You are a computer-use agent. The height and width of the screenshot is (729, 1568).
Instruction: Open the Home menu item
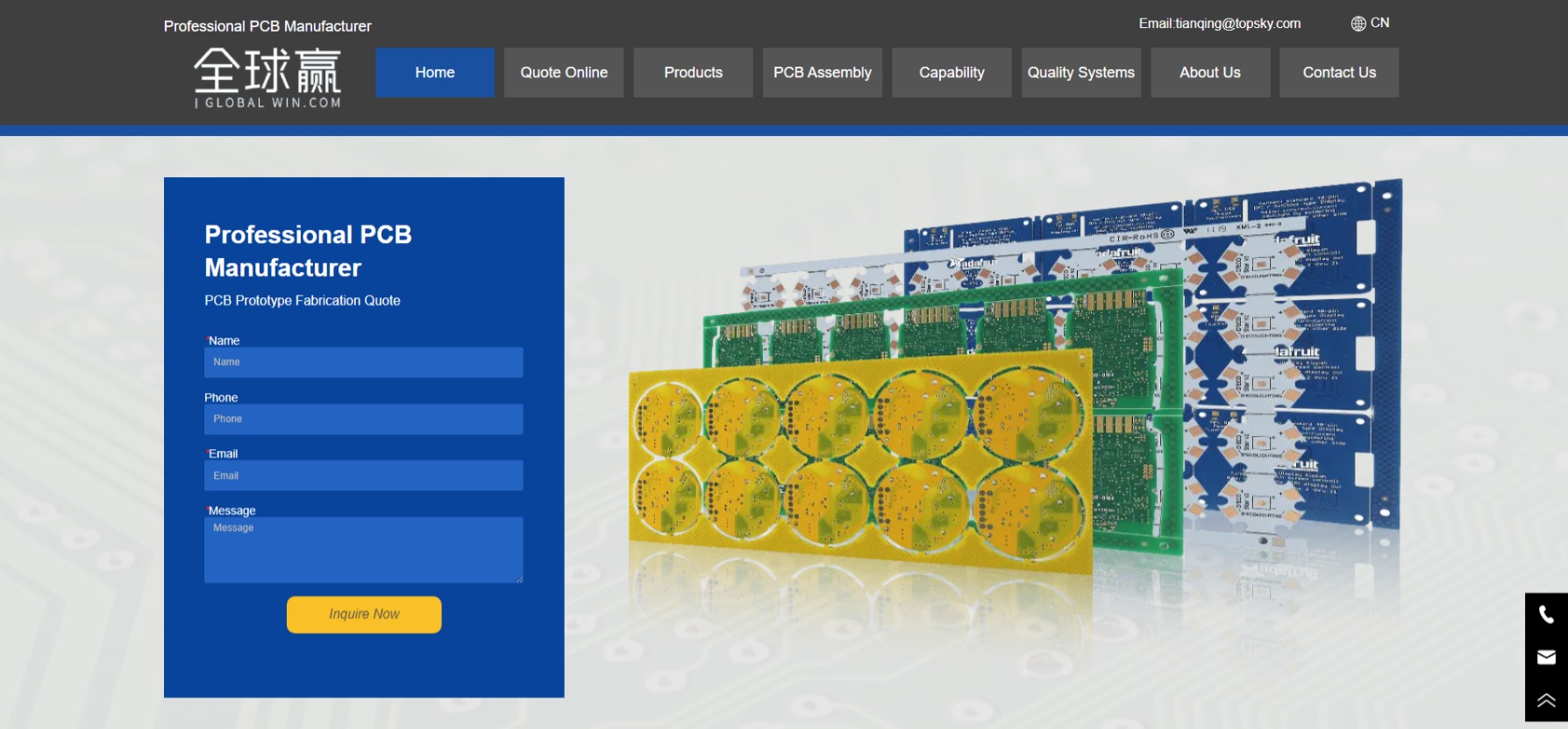435,73
